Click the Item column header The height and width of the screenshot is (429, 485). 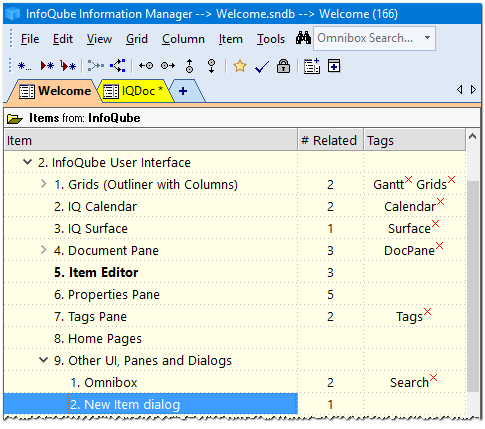pos(151,140)
